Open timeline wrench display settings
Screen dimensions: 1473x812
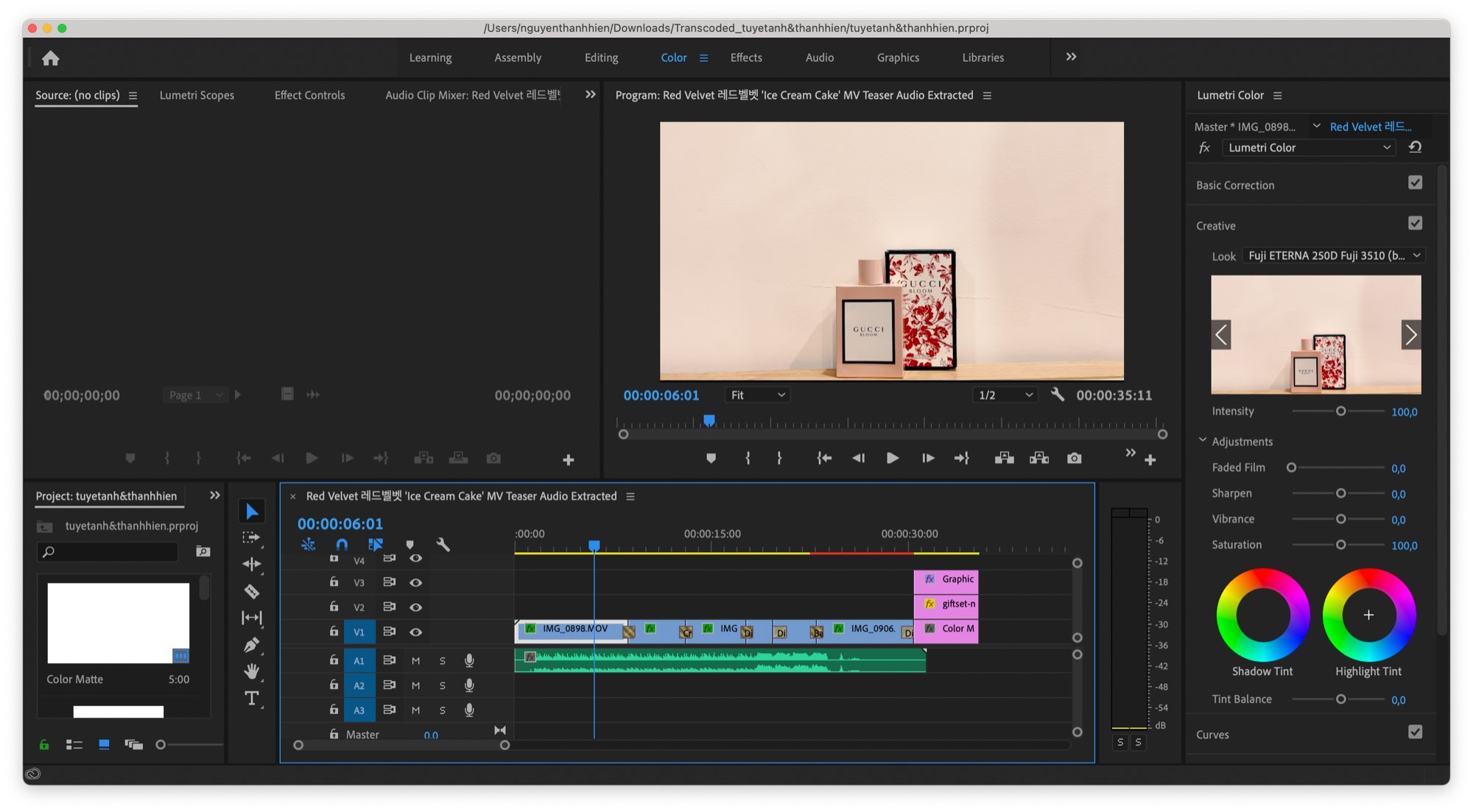443,545
